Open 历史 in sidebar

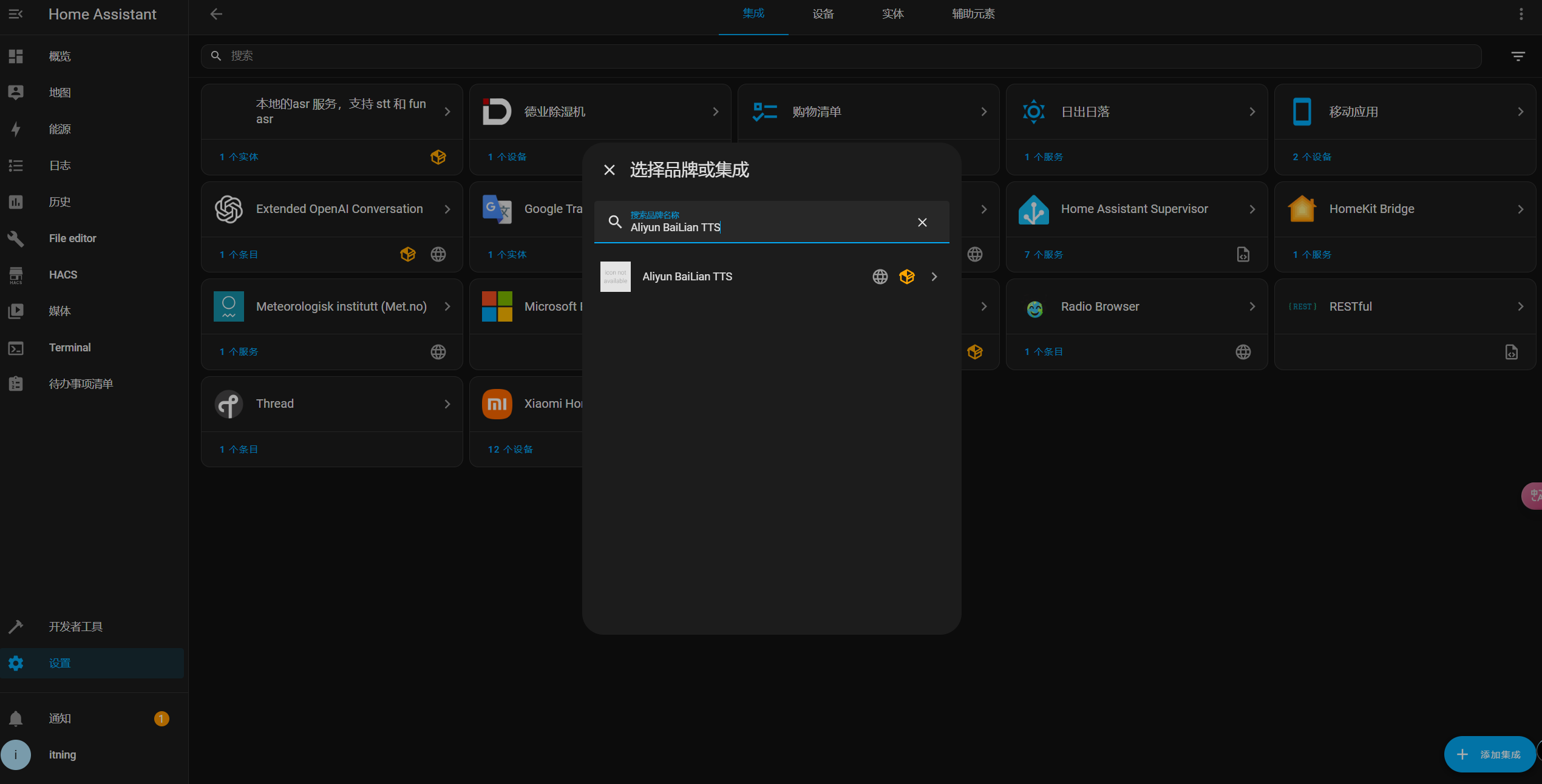[92, 202]
